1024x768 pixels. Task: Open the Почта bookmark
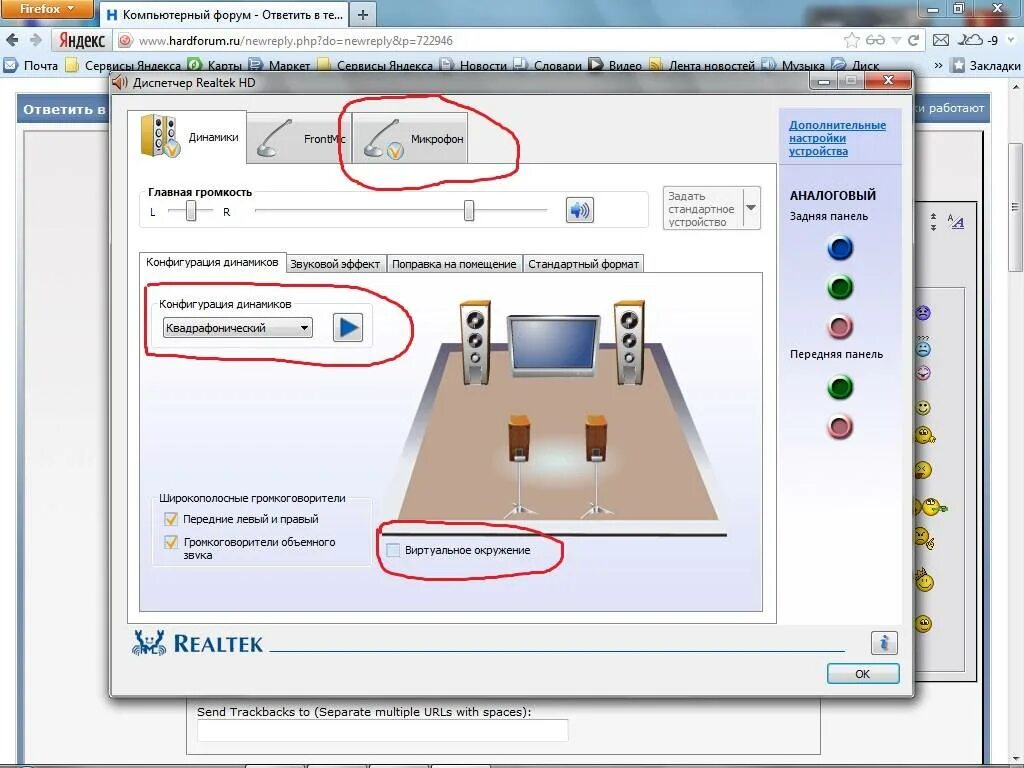point(31,65)
